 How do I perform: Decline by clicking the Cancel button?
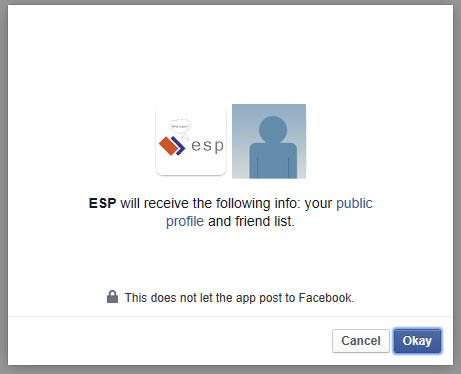[x=361, y=341]
